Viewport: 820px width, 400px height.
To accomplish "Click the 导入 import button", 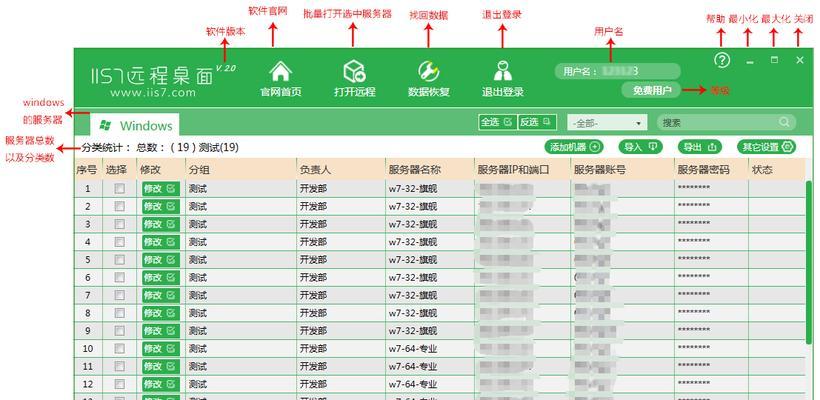I will [640, 147].
